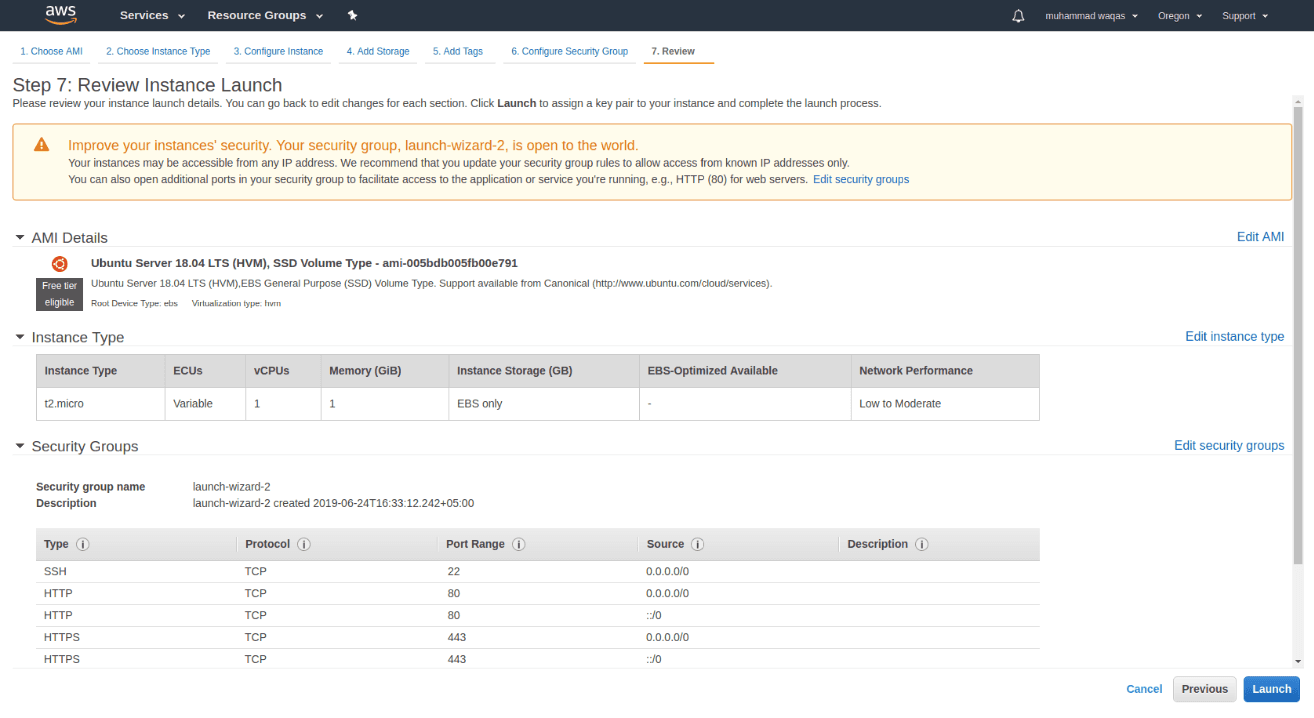
Task: Collapse the AMI Details section
Action: tap(19, 237)
